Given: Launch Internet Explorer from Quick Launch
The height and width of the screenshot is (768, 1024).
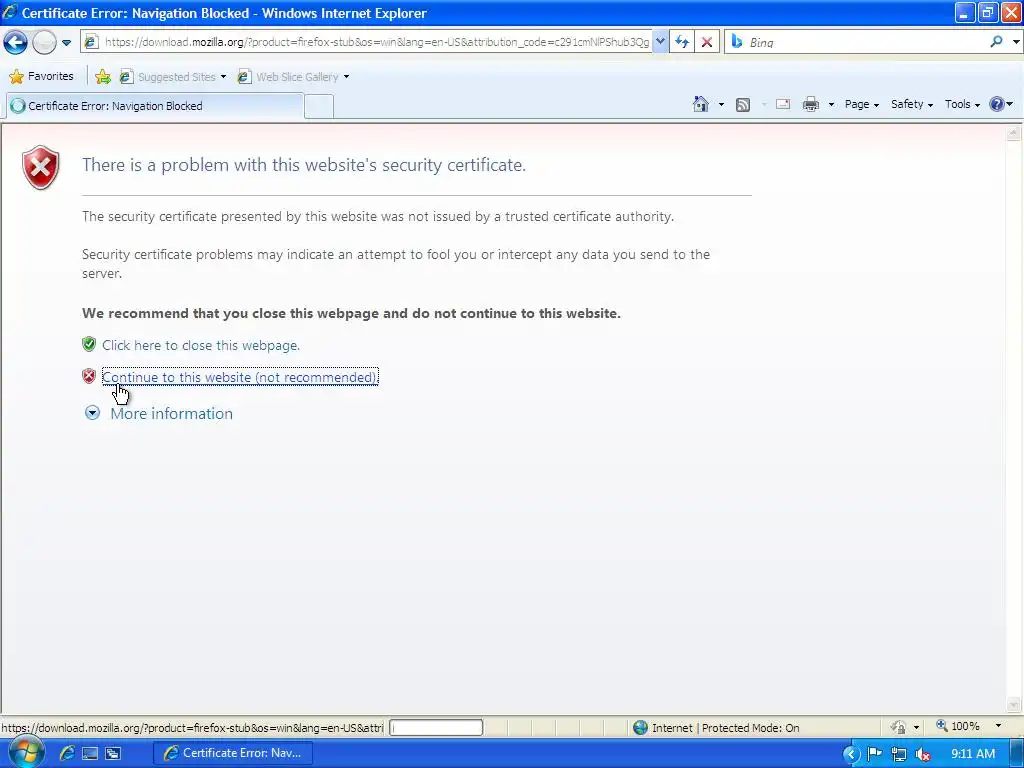Looking at the screenshot, I should [x=66, y=753].
